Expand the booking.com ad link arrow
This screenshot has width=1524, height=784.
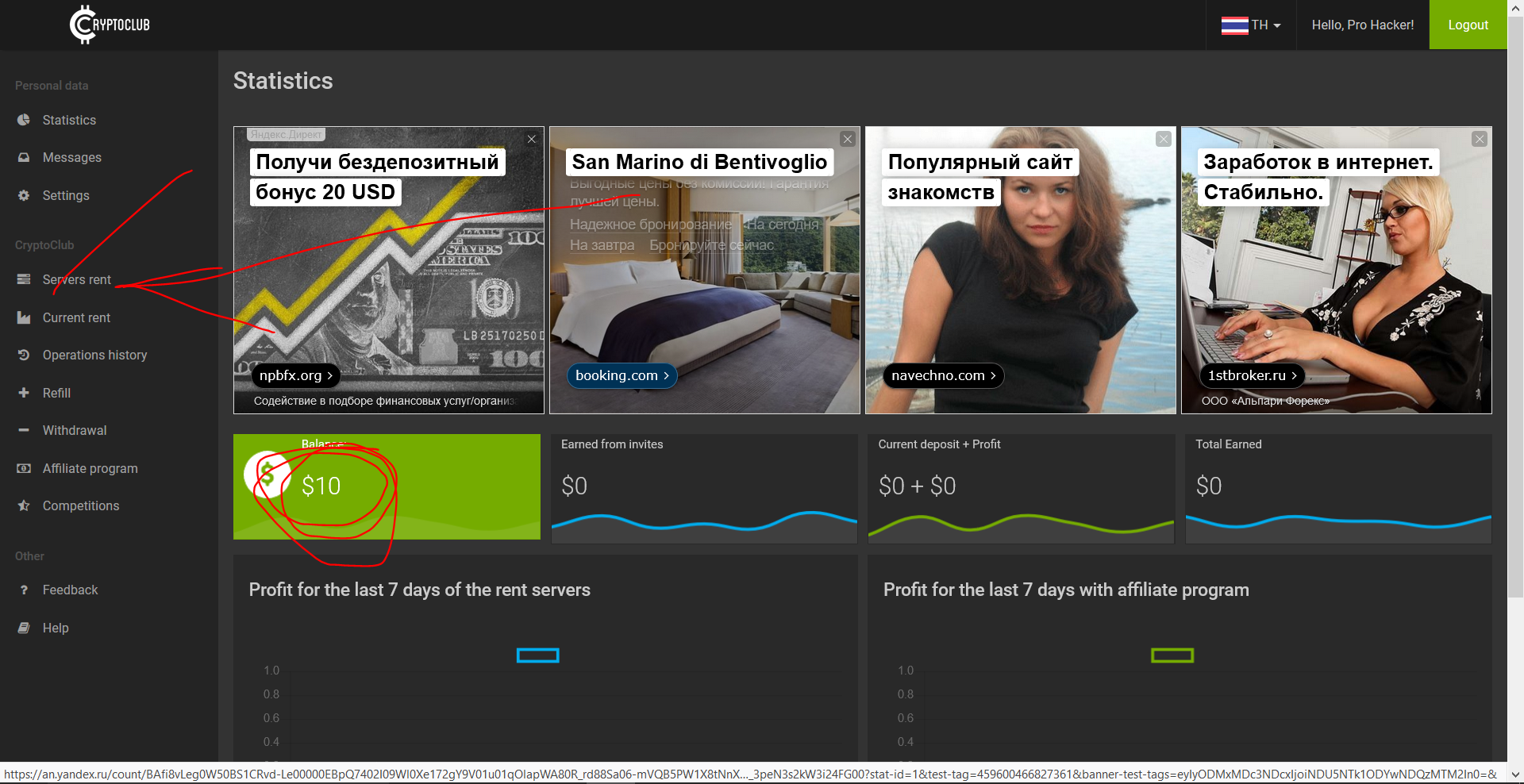pyautogui.click(x=667, y=375)
